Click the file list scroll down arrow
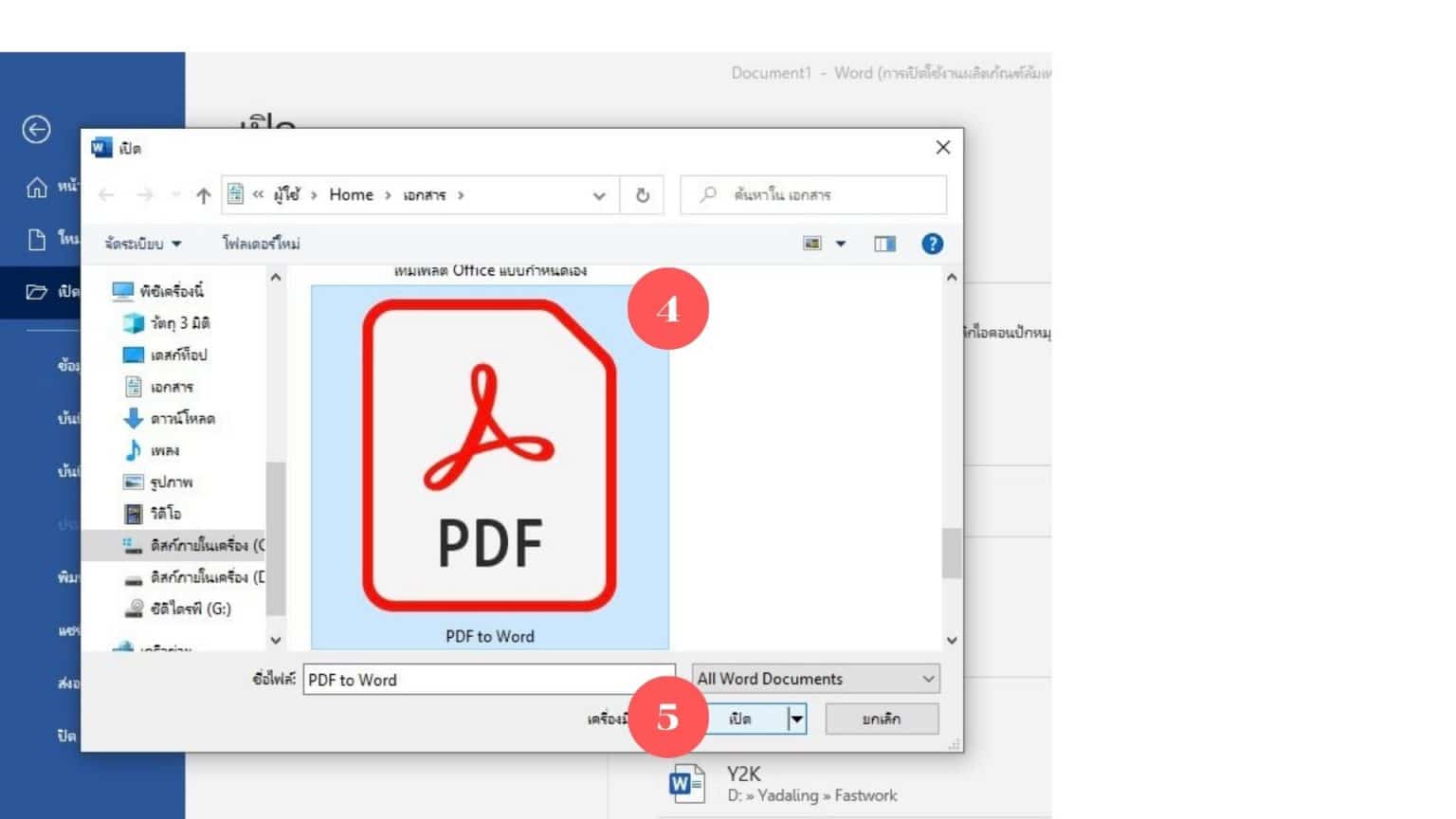Image resolution: width=1456 pixels, height=819 pixels. pyautogui.click(x=952, y=640)
